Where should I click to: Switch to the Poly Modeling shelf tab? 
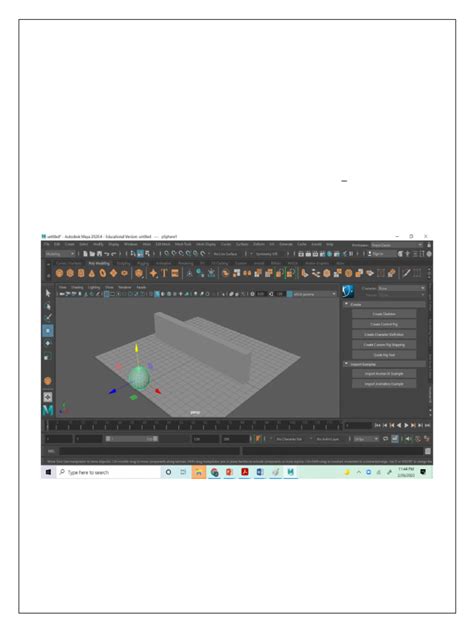[x=99, y=263]
